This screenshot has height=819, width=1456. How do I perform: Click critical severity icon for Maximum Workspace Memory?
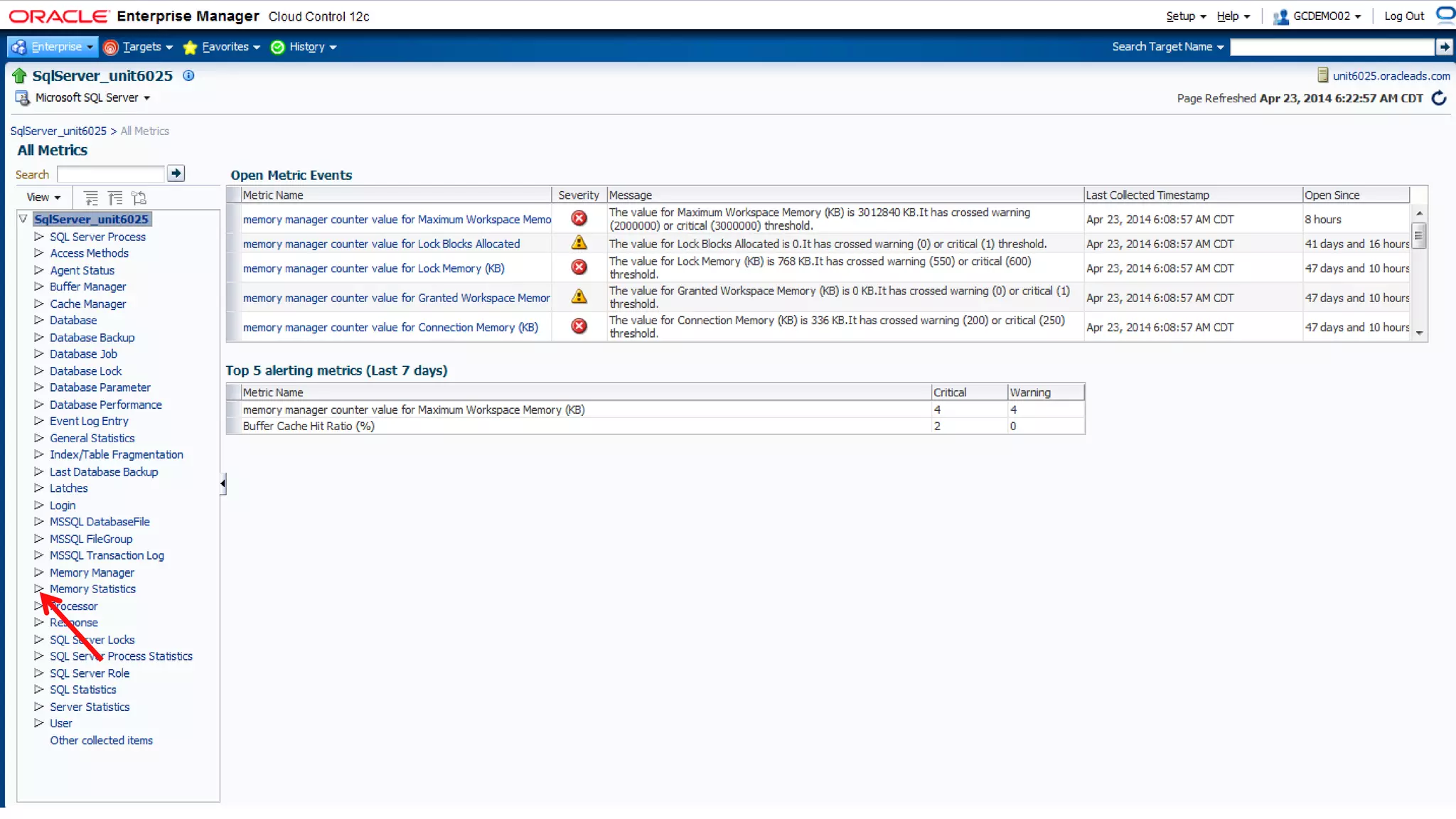(x=579, y=218)
